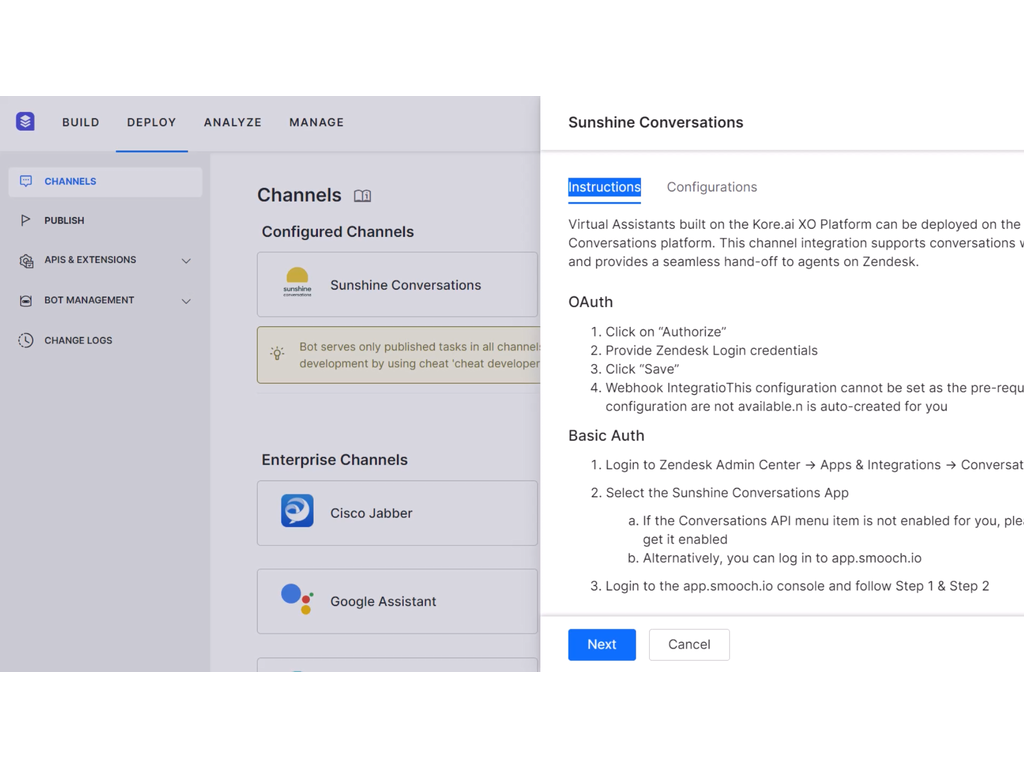Click the APIs & Extensions gear icon
This screenshot has width=1024, height=768.
(x=26, y=260)
